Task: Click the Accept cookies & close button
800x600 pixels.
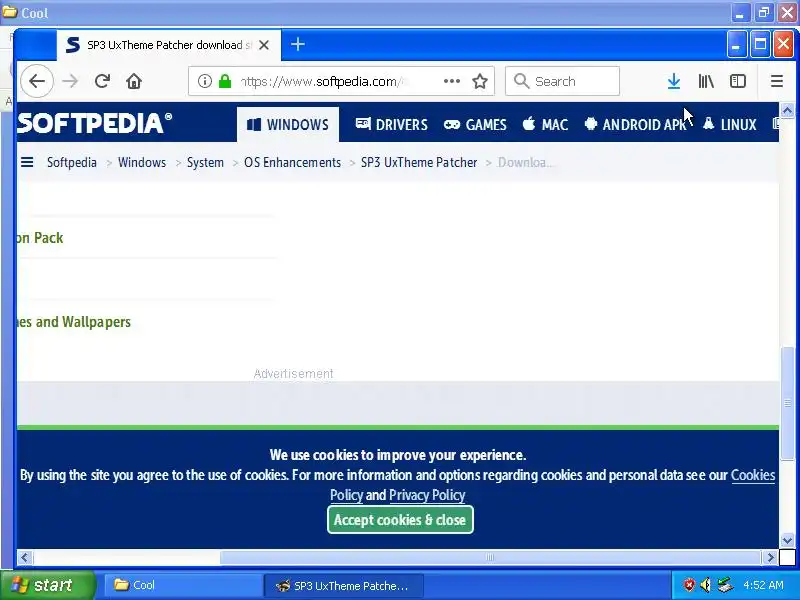Action: (400, 520)
